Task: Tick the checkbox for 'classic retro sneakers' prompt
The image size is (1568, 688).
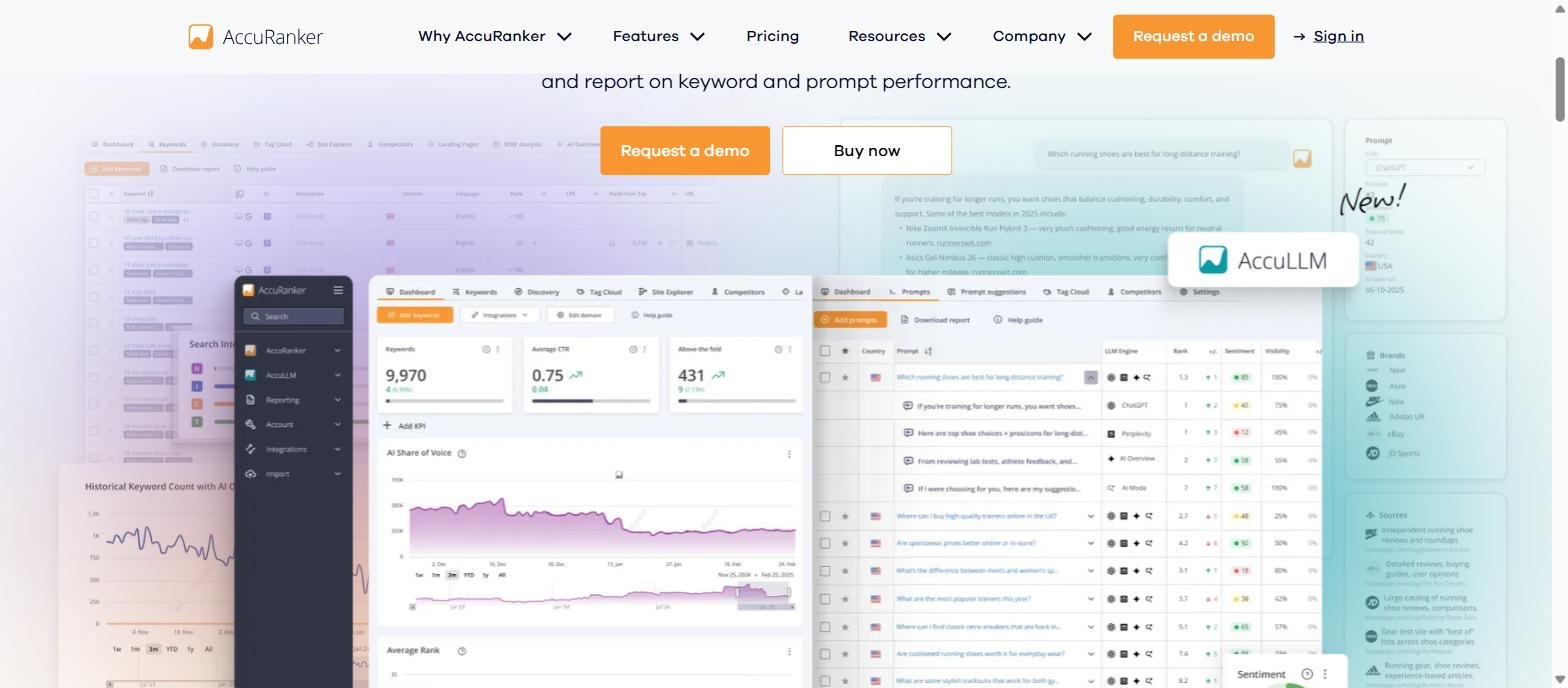Action: (825, 627)
